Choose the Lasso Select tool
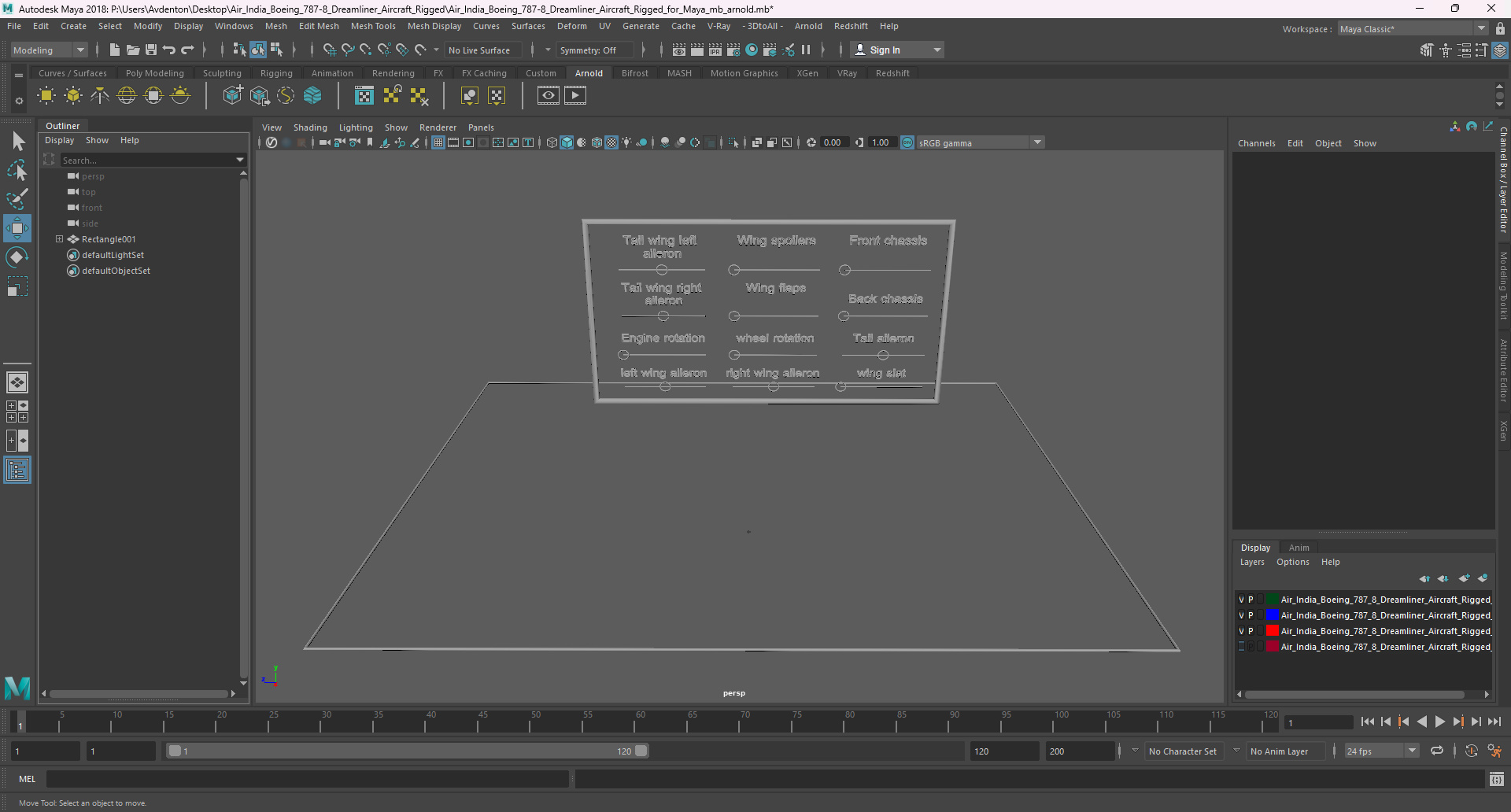Viewport: 1511px width, 812px height. tap(17, 170)
